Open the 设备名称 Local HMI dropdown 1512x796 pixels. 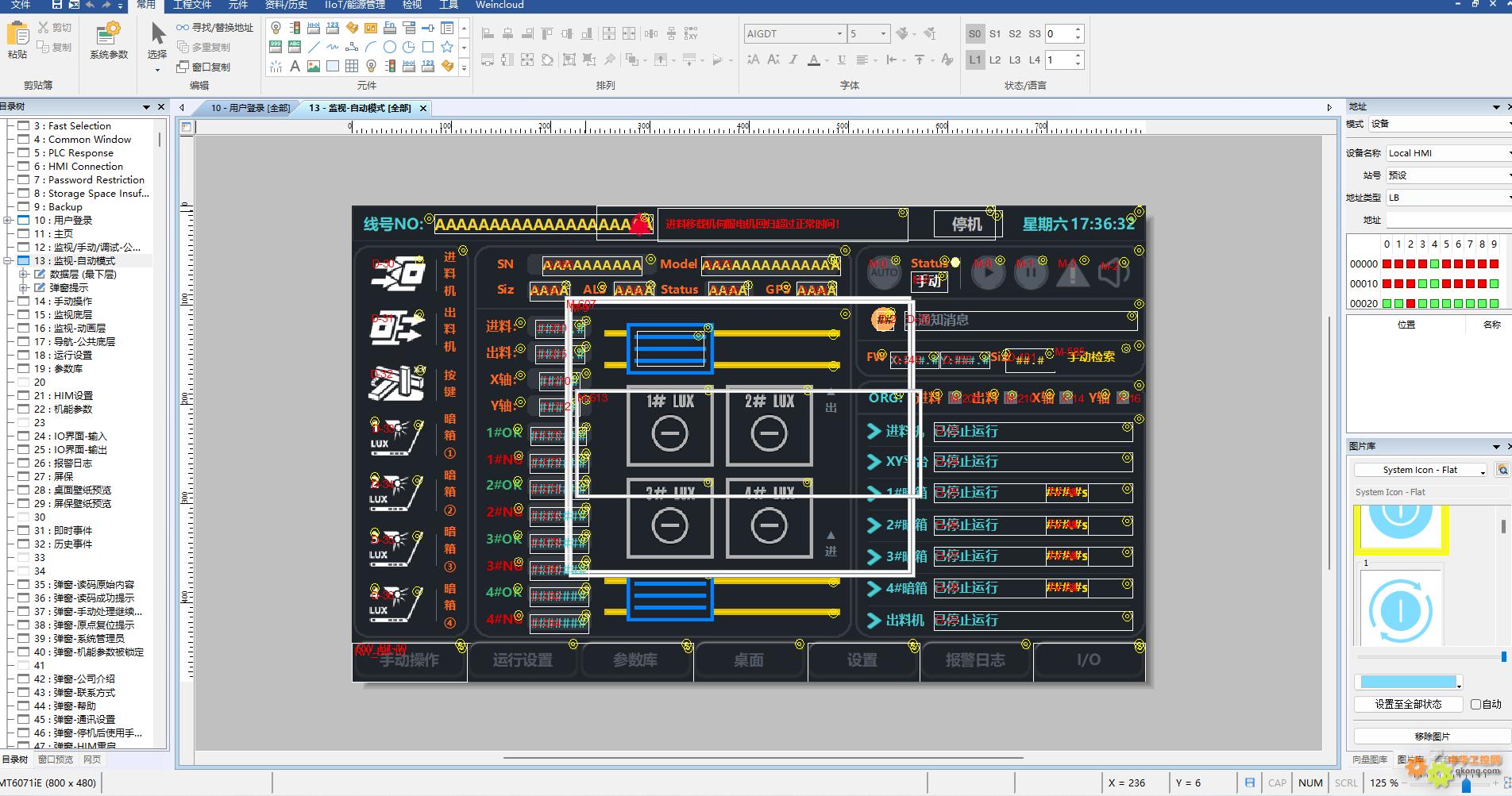pos(1448,153)
